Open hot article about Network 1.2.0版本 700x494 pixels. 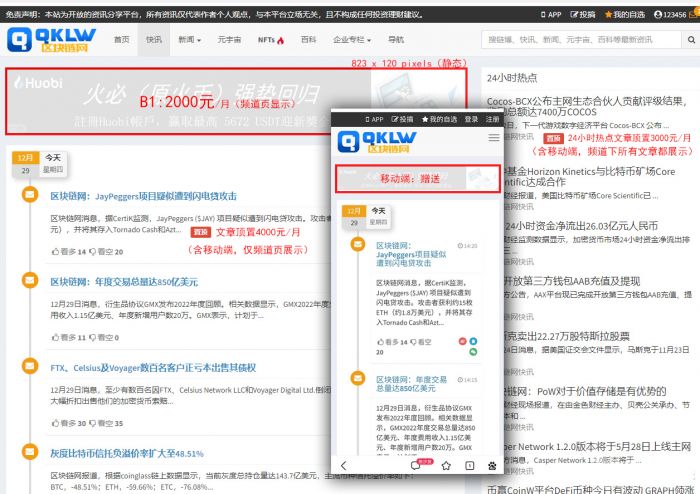pos(598,447)
